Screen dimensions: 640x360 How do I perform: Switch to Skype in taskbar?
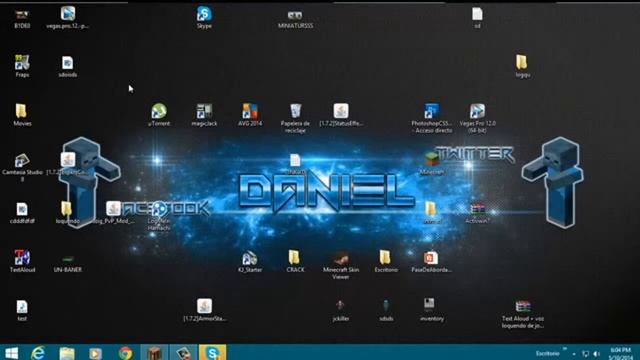[213, 353]
